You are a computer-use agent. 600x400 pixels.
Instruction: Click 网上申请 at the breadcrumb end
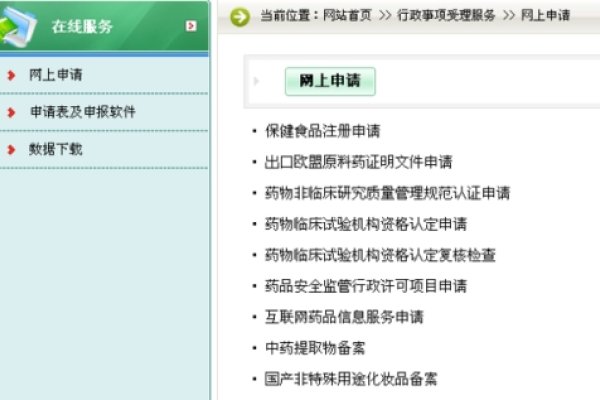546,15
